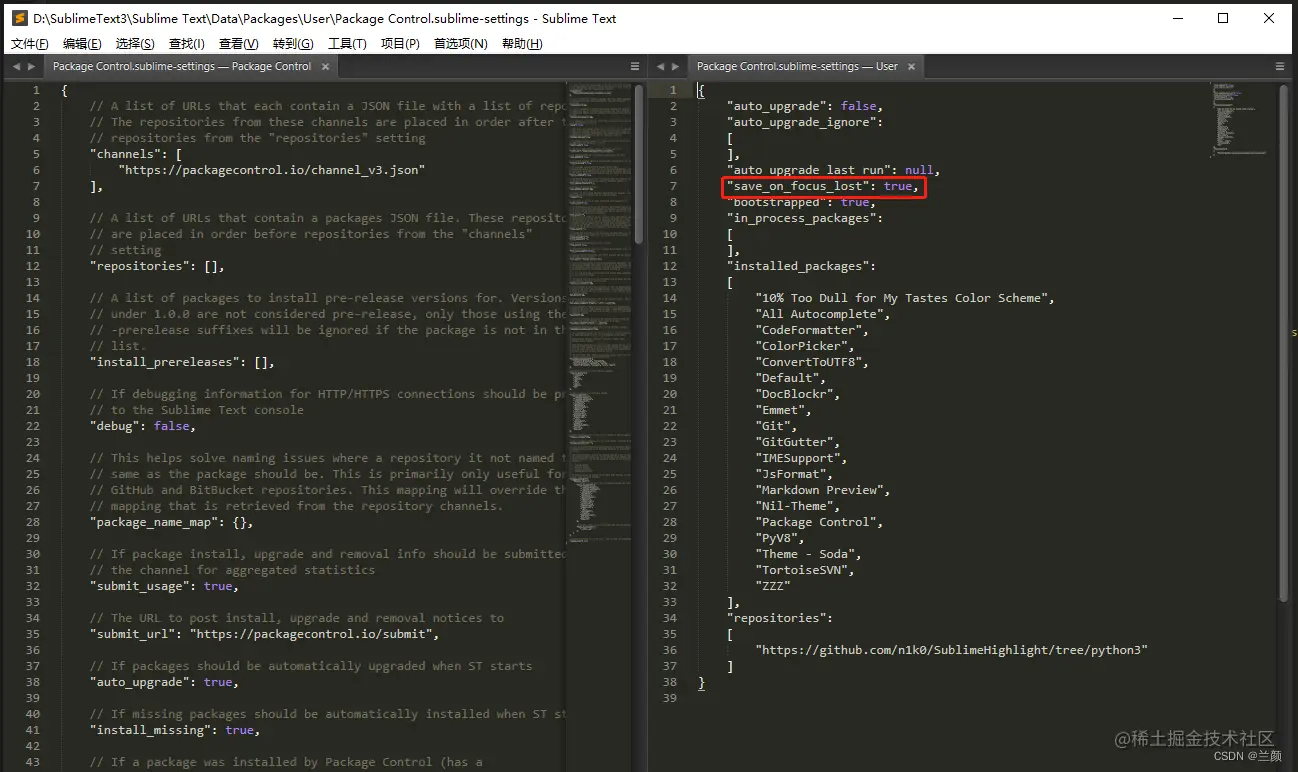Go to next tab in right pane
Image resolution: width=1298 pixels, height=772 pixels.
[676, 66]
